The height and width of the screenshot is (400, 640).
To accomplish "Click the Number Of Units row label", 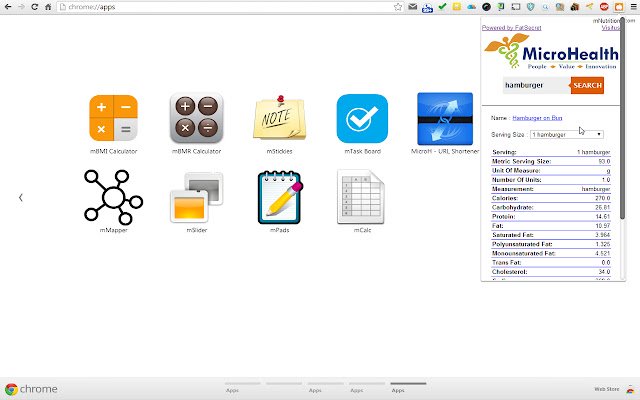I will pos(517,180).
